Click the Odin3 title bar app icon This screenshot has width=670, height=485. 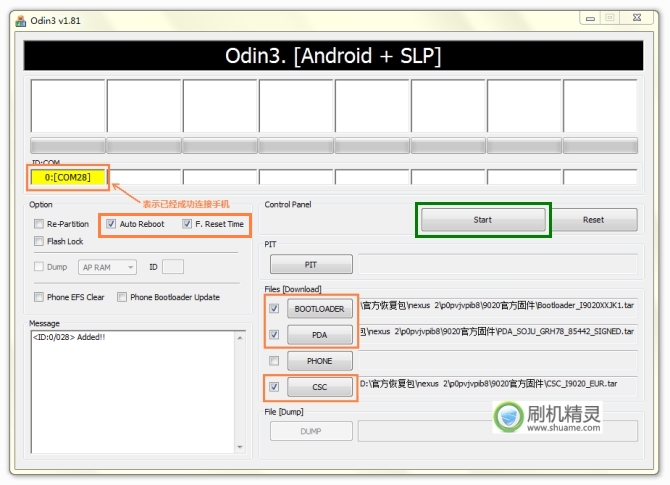click(x=21, y=21)
